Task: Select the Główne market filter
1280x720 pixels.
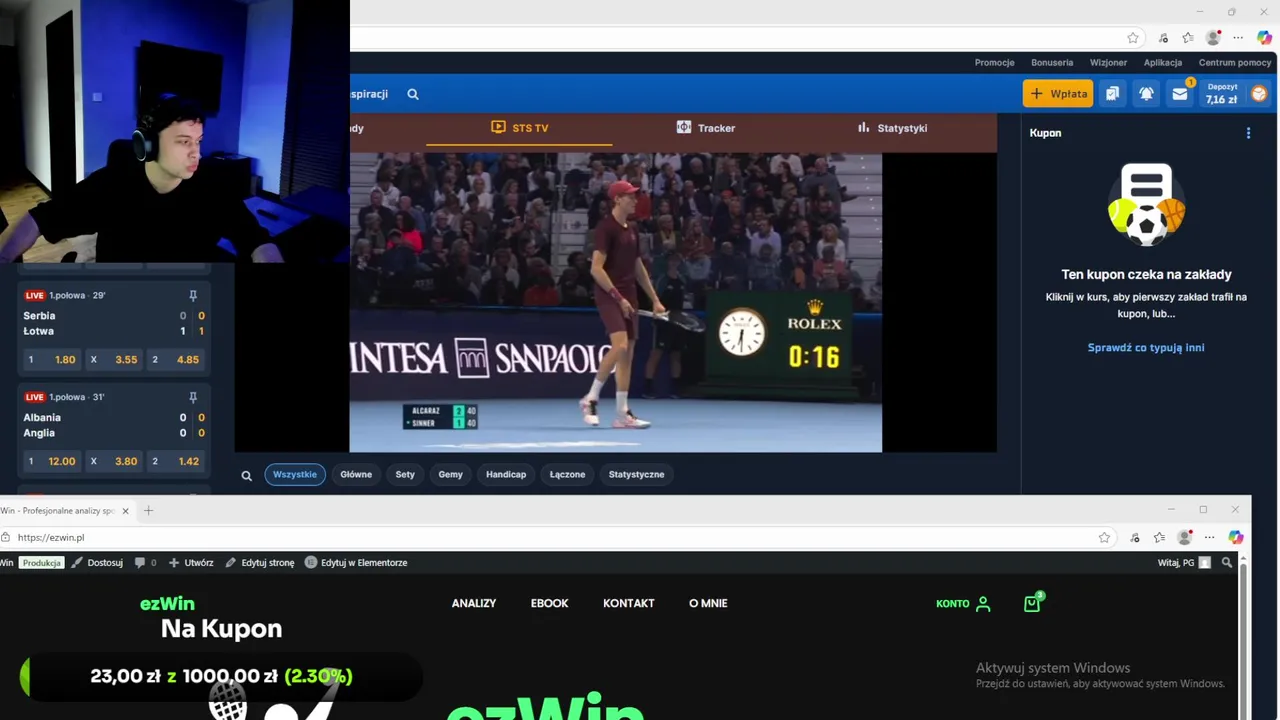Action: click(x=356, y=475)
